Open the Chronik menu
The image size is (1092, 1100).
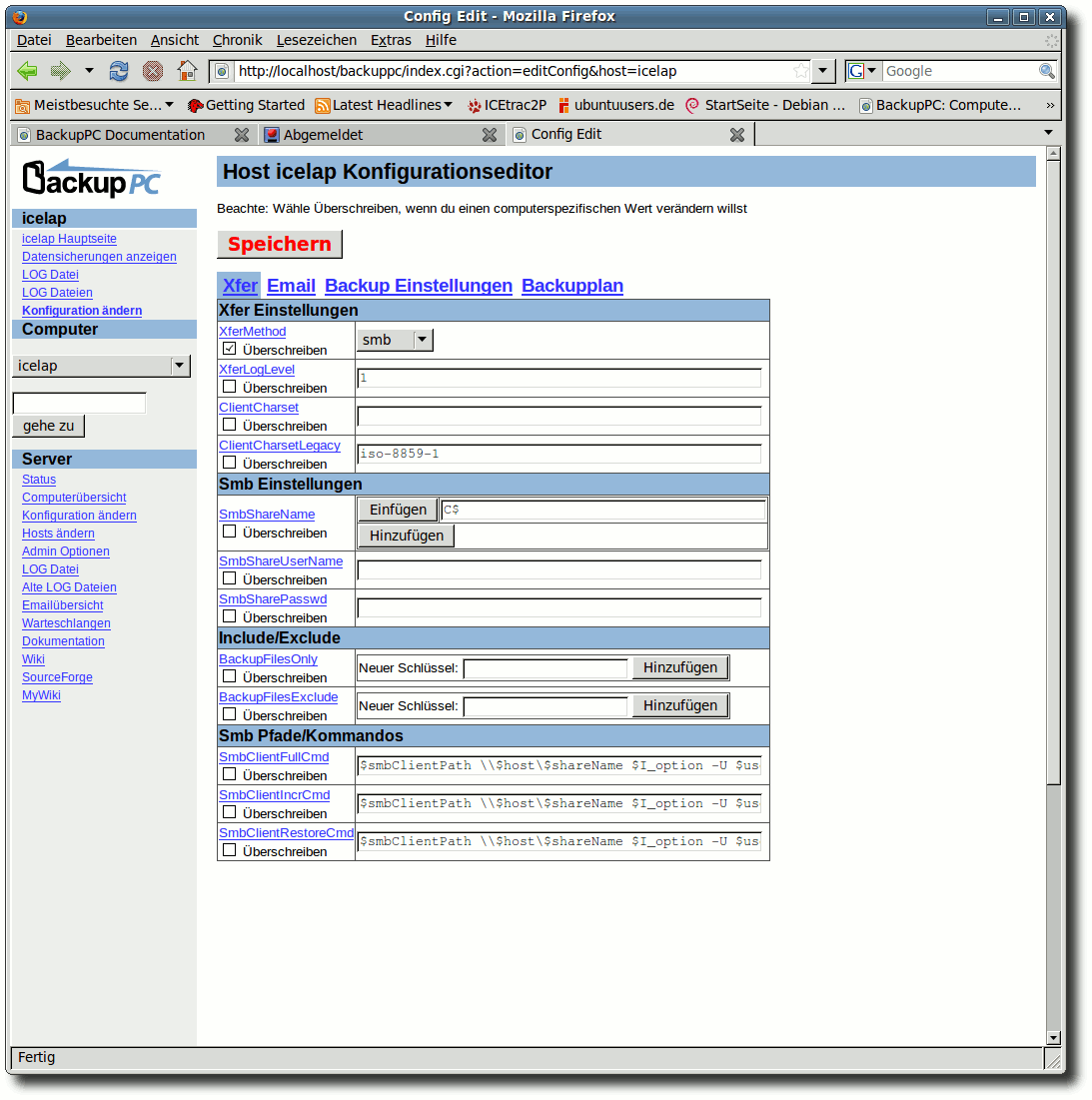(237, 40)
